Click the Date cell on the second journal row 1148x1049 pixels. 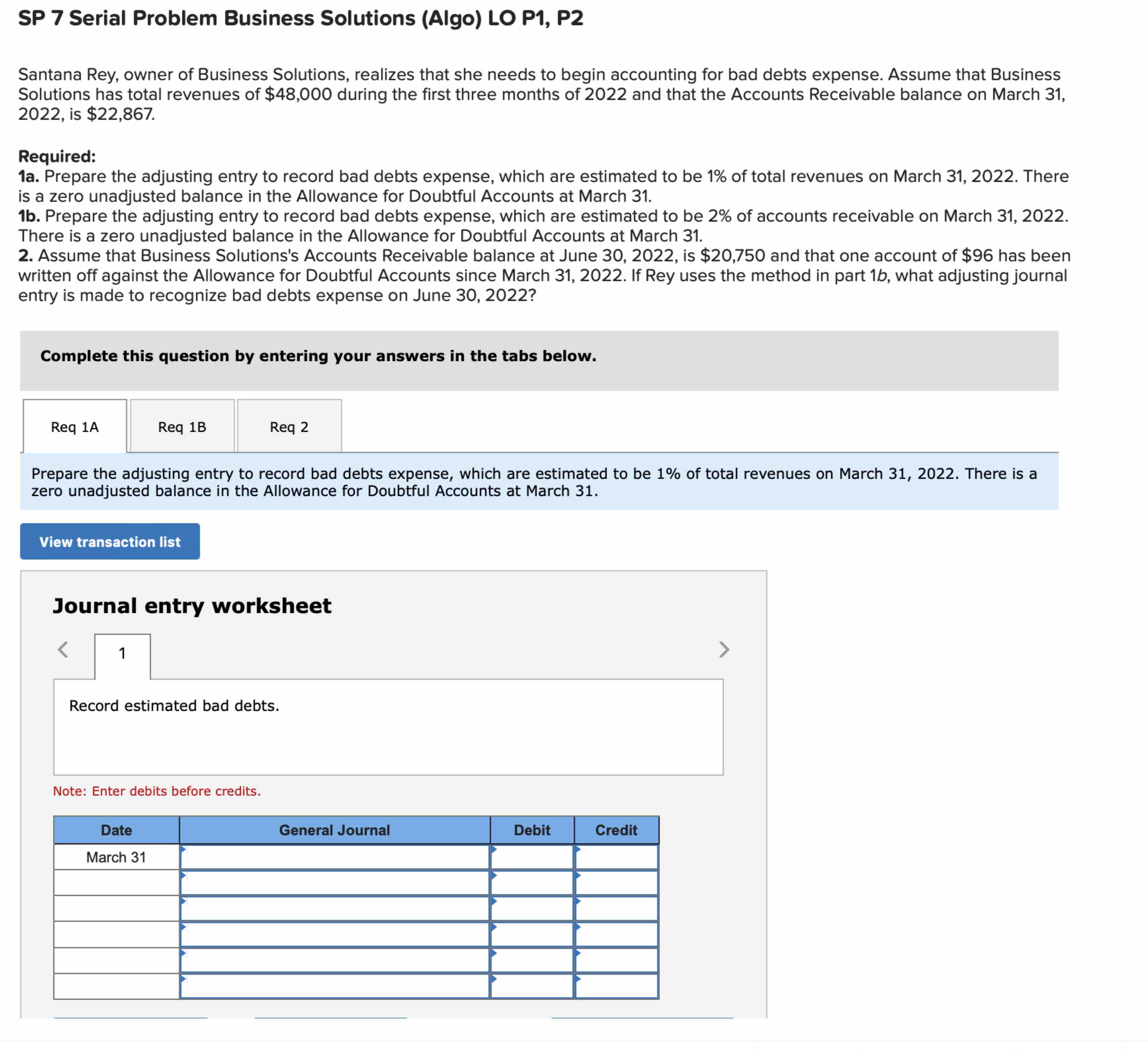click(116, 882)
